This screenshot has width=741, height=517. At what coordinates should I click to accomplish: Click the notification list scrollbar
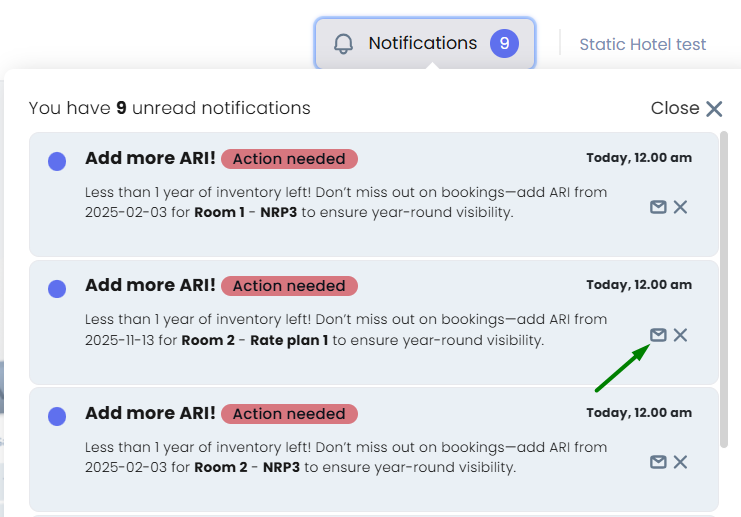pyautogui.click(x=724, y=289)
